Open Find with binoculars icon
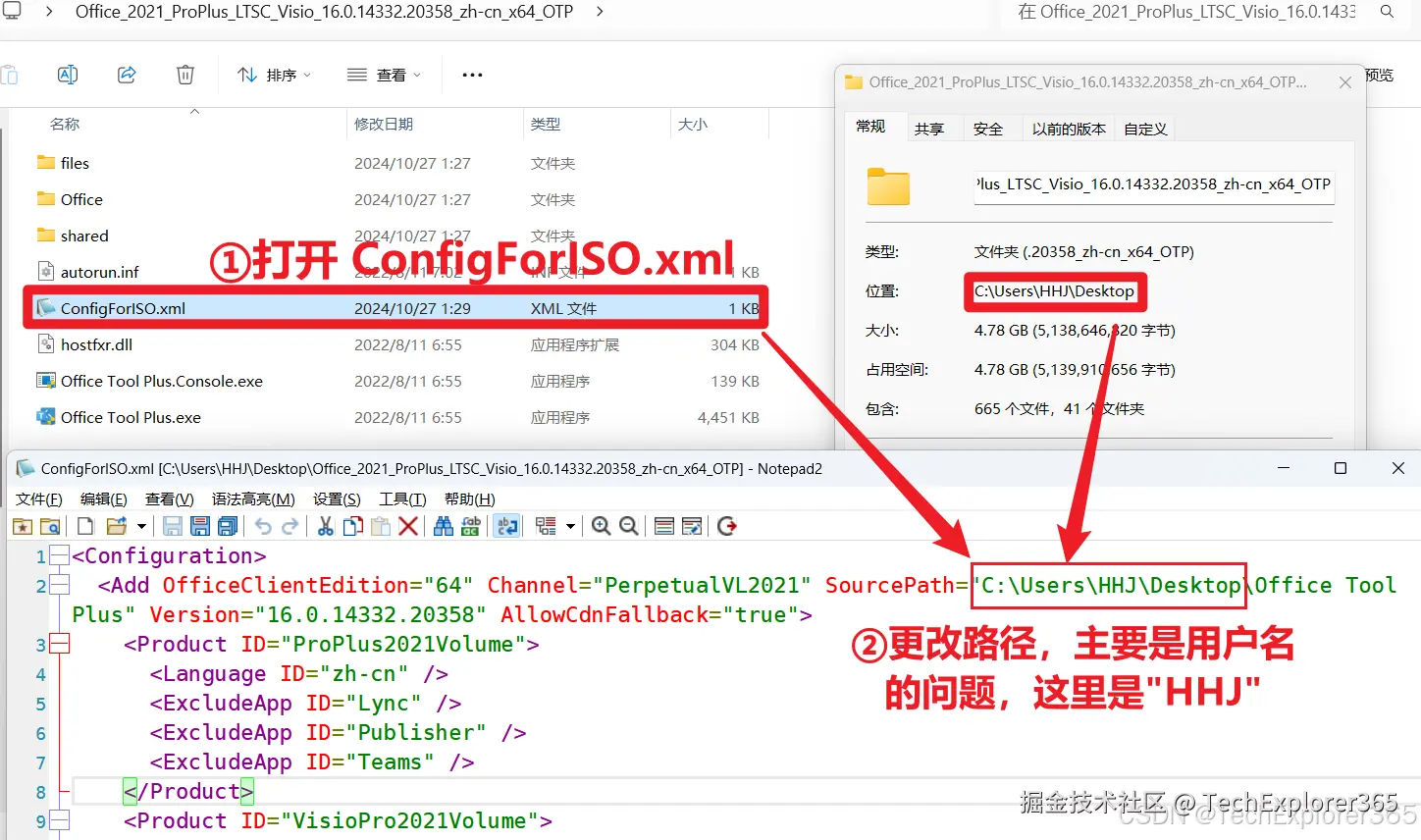This screenshot has height=840, width=1421. tap(444, 527)
